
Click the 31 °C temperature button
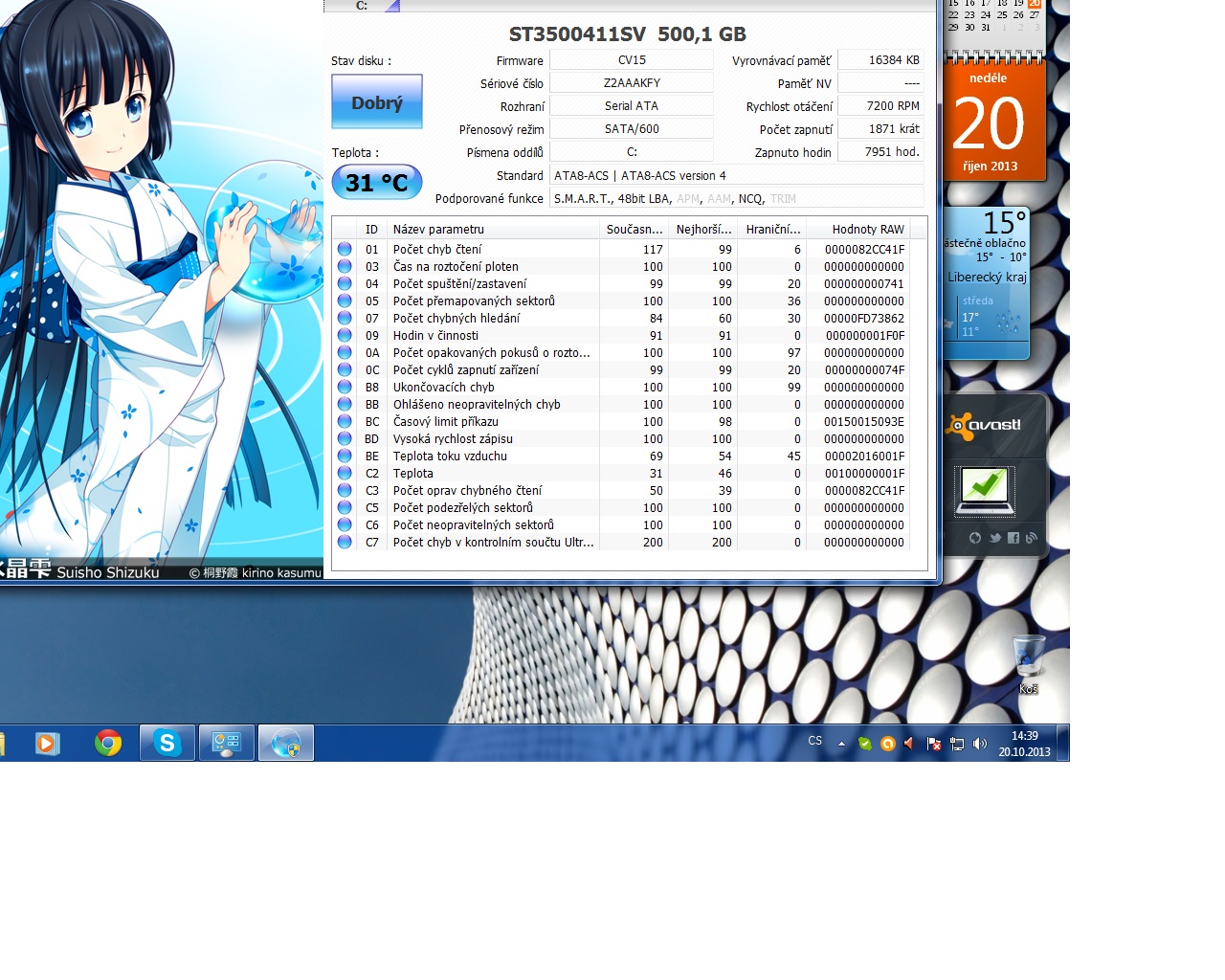pos(377,182)
